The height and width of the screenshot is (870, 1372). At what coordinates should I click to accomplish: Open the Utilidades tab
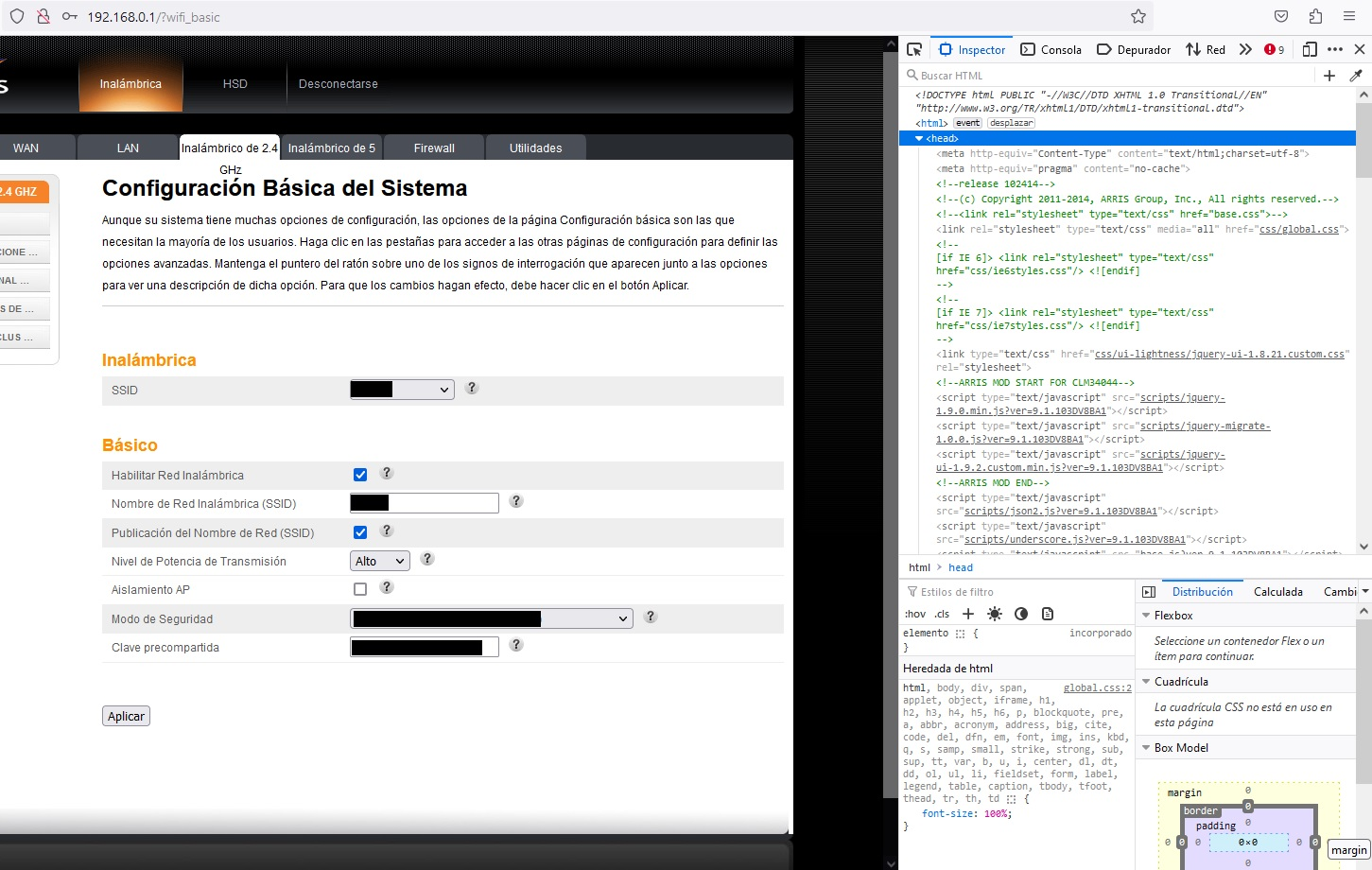(x=535, y=148)
